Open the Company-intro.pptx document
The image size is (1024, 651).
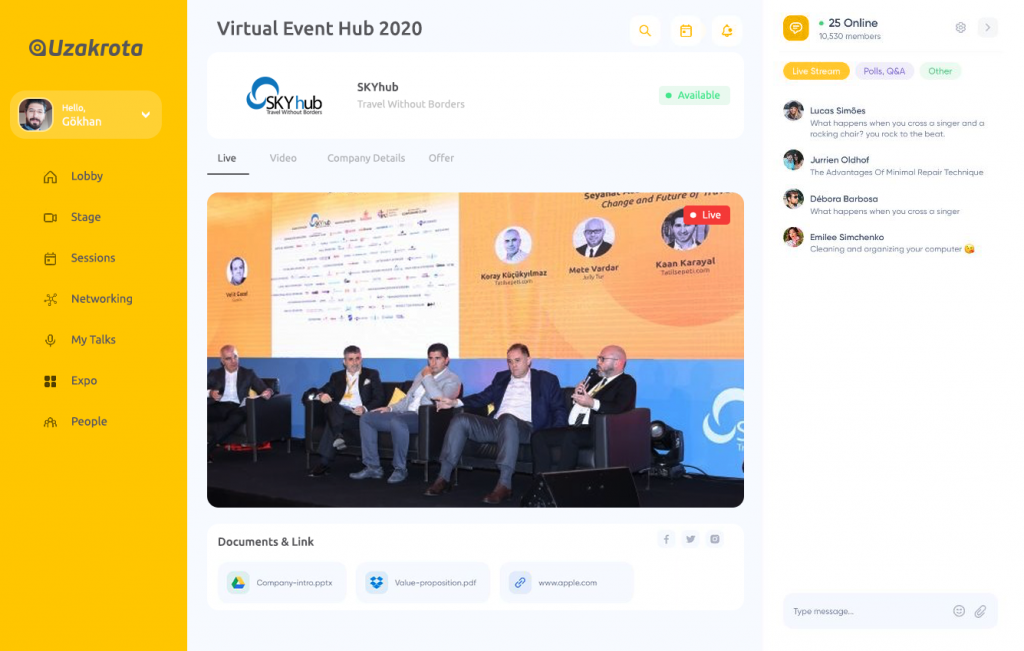click(x=285, y=582)
